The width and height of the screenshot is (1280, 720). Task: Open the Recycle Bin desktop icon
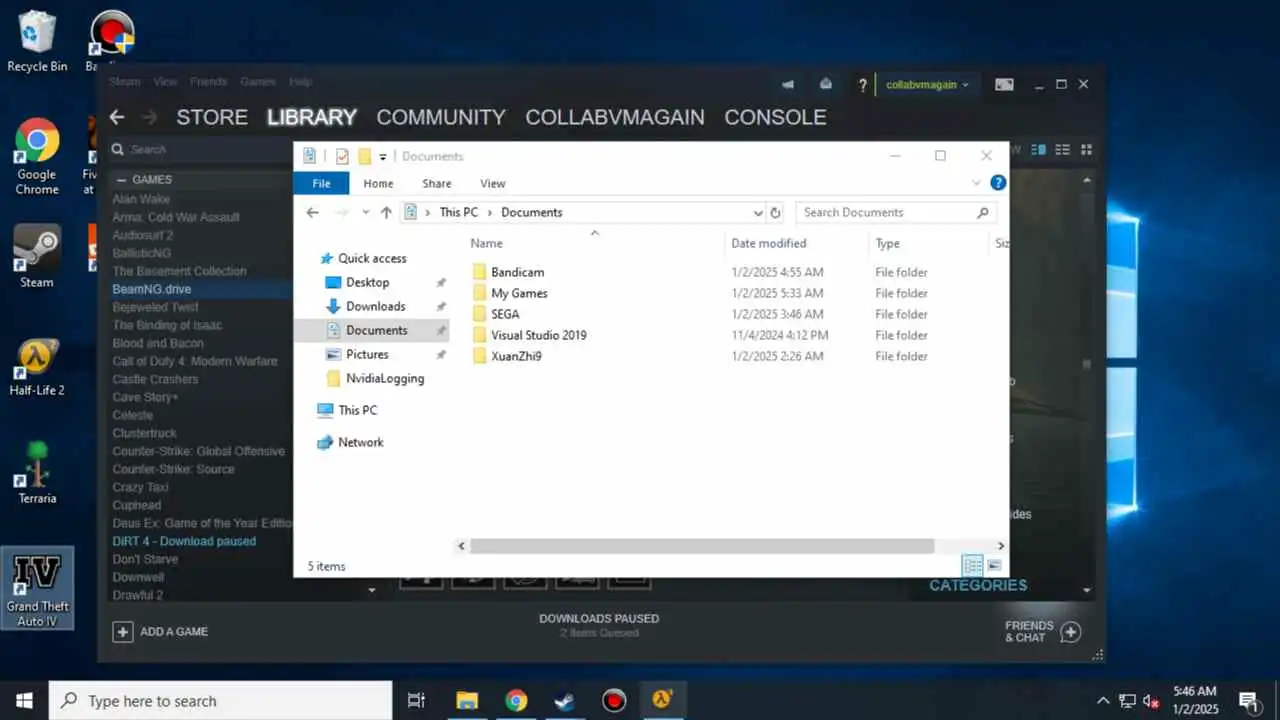[37, 40]
